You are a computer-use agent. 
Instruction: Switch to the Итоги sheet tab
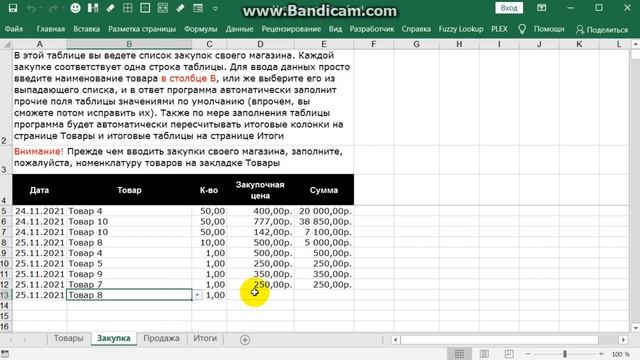pyautogui.click(x=205, y=338)
